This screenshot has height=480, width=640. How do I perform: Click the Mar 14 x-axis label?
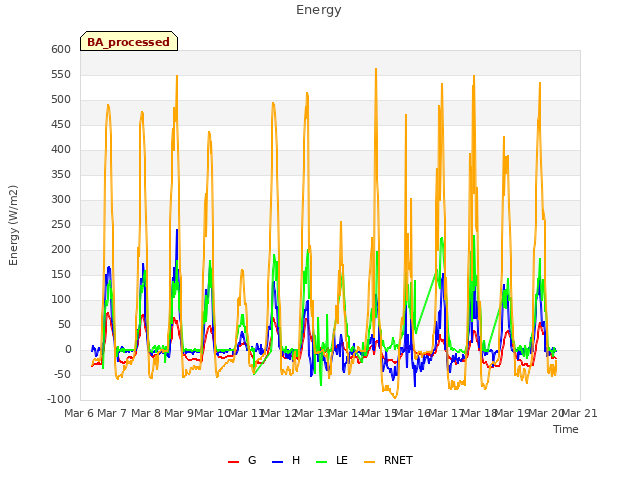(x=346, y=414)
